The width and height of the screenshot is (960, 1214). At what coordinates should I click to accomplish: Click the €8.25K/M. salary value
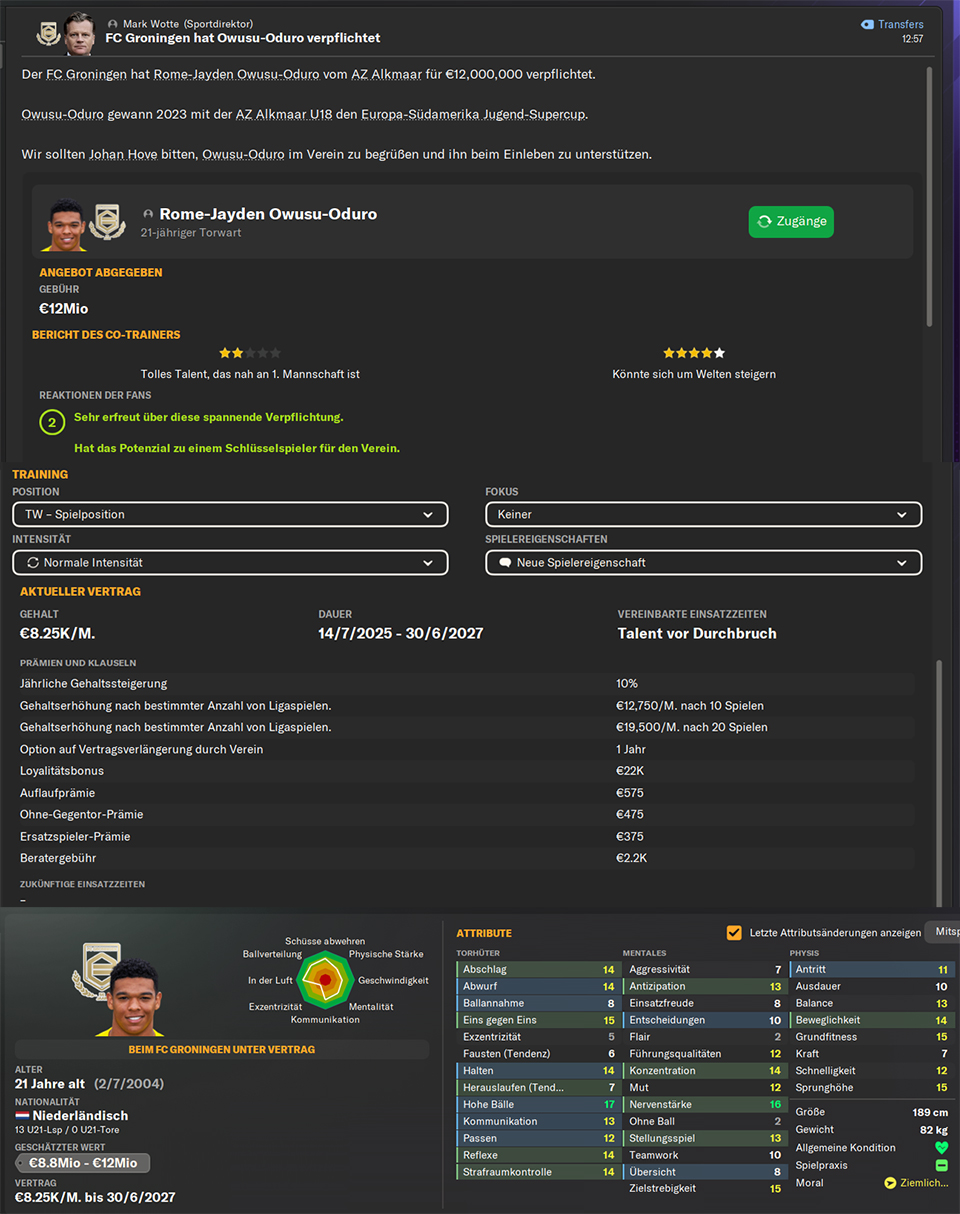pos(57,633)
